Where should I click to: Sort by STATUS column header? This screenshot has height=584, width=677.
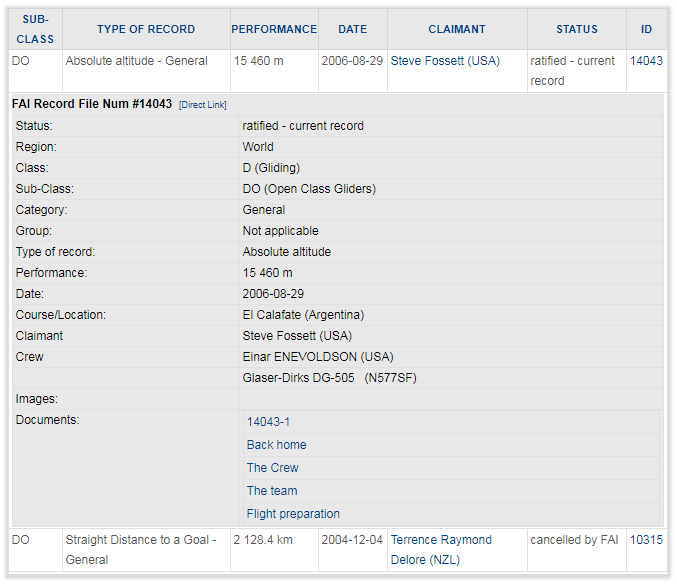click(x=577, y=29)
